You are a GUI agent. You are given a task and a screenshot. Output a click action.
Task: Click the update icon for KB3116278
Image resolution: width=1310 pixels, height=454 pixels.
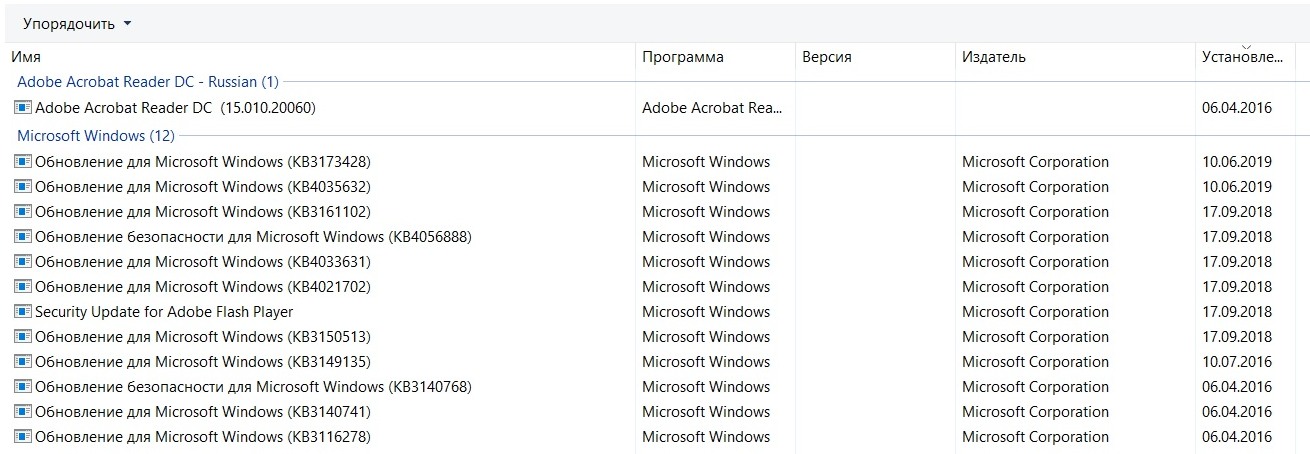tap(23, 436)
